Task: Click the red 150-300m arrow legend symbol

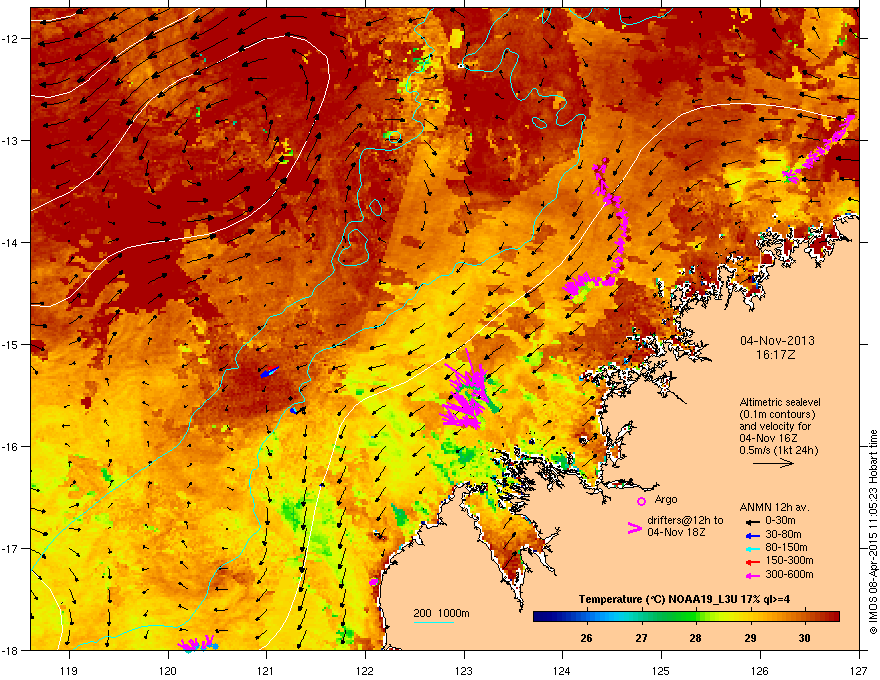Action: (x=752, y=562)
